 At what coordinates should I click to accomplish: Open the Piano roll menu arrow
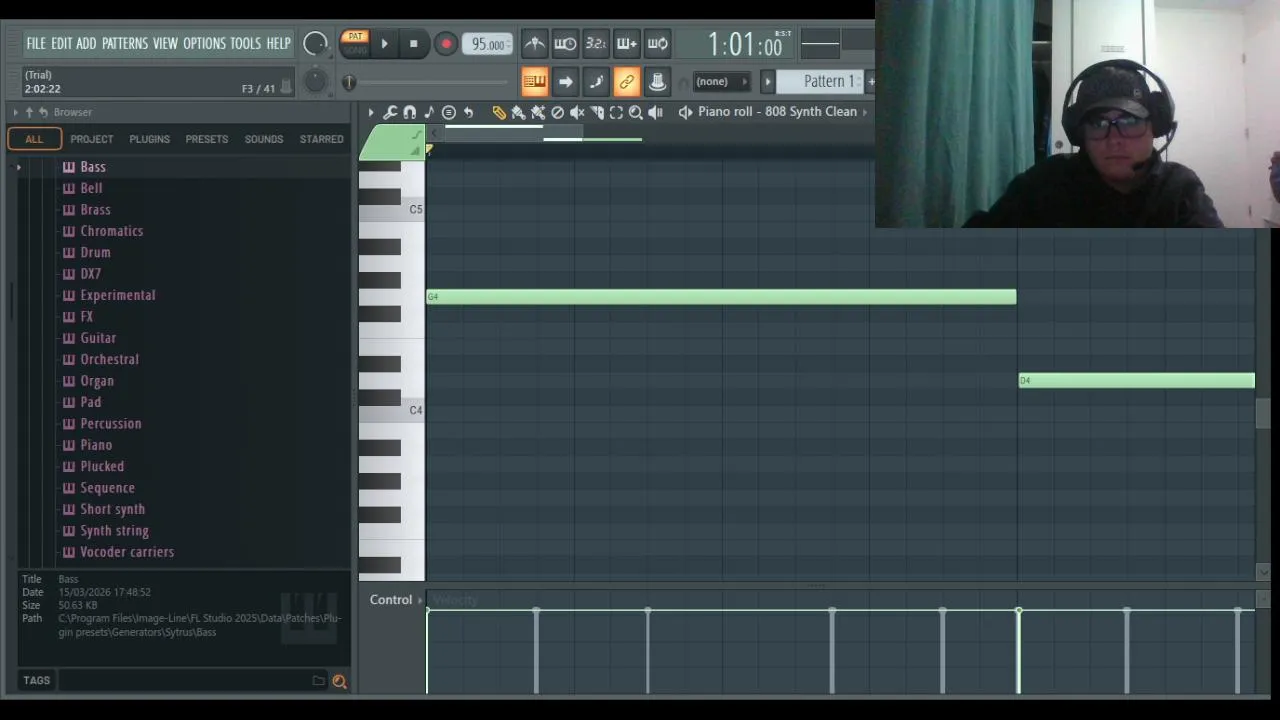point(371,112)
